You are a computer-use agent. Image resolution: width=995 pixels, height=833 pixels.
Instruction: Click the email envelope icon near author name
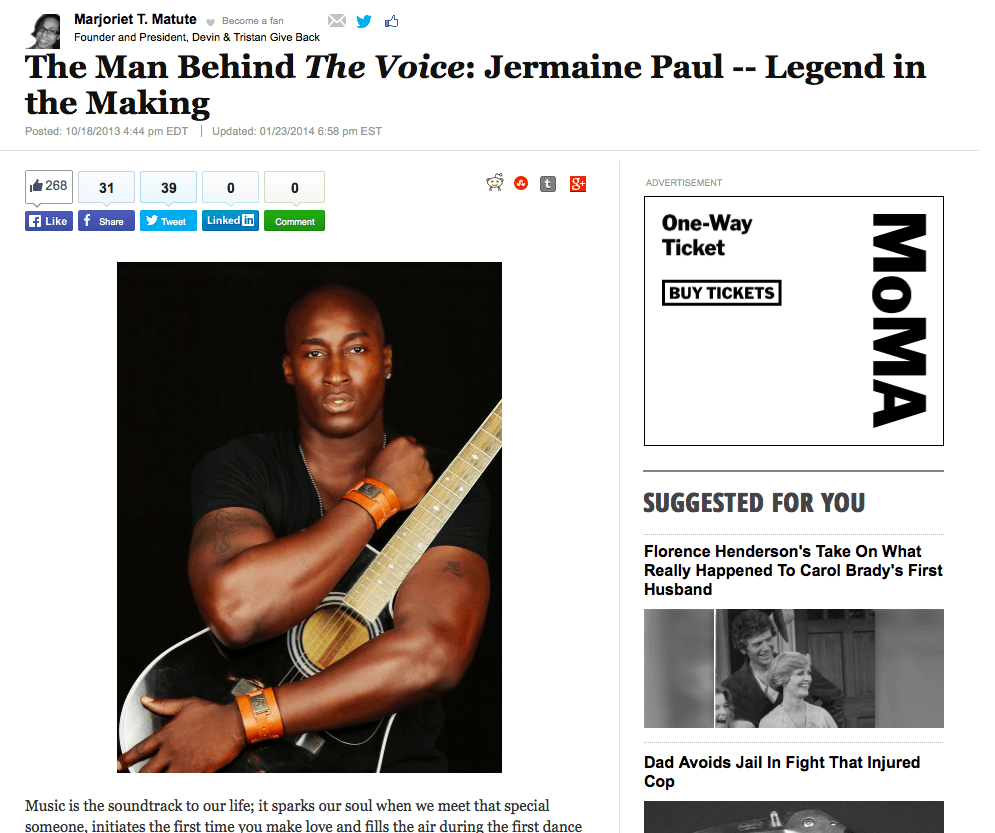click(x=337, y=21)
